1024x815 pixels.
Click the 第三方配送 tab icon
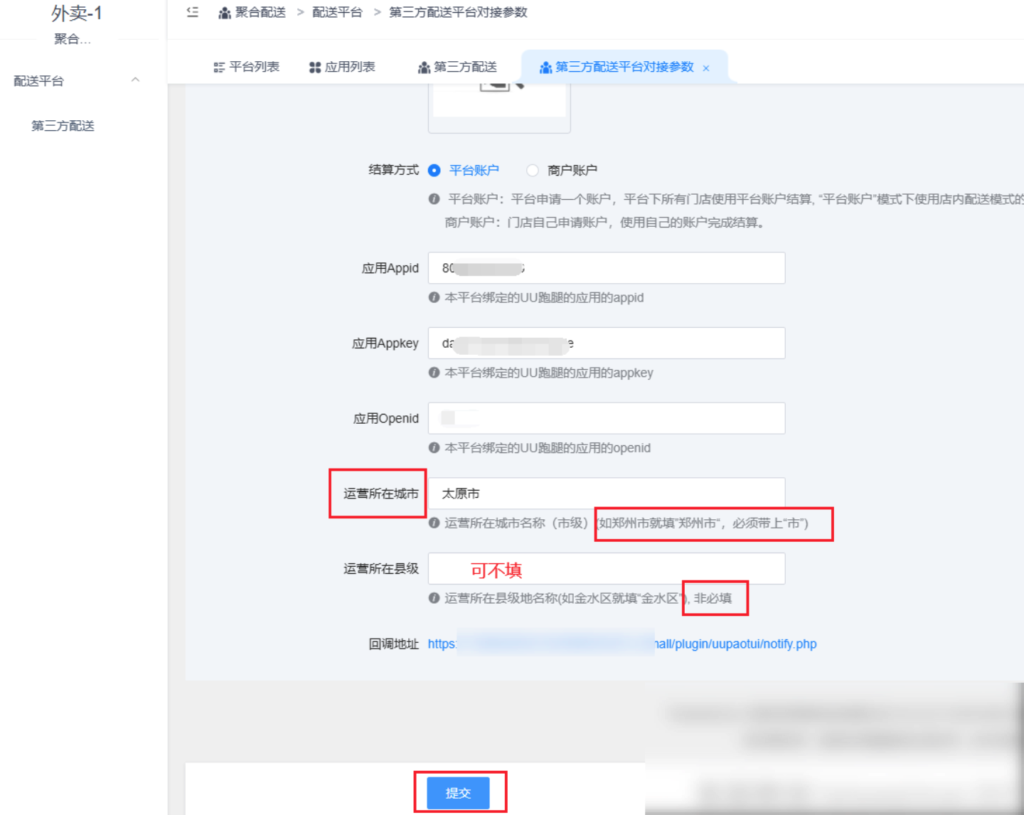pyautogui.click(x=424, y=67)
